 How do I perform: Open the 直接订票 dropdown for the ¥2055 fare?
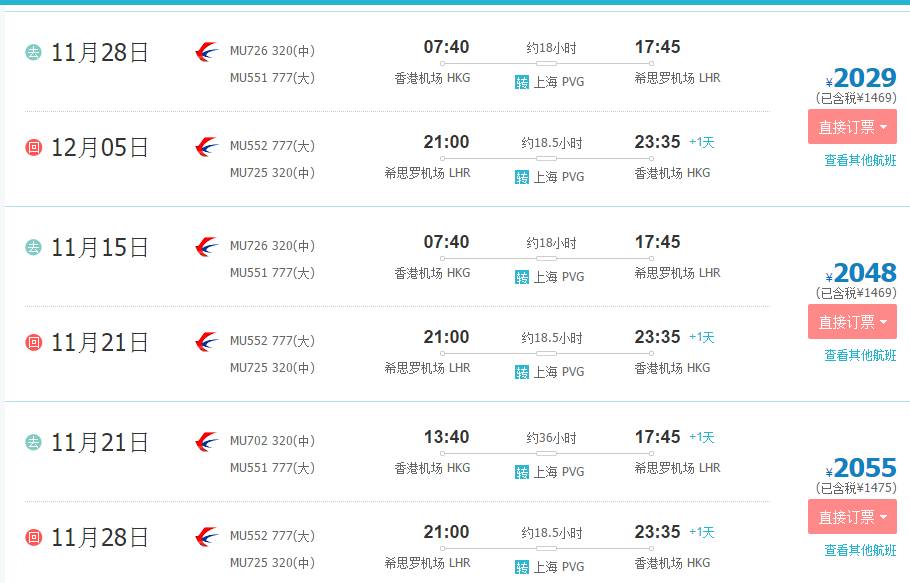coord(852,517)
